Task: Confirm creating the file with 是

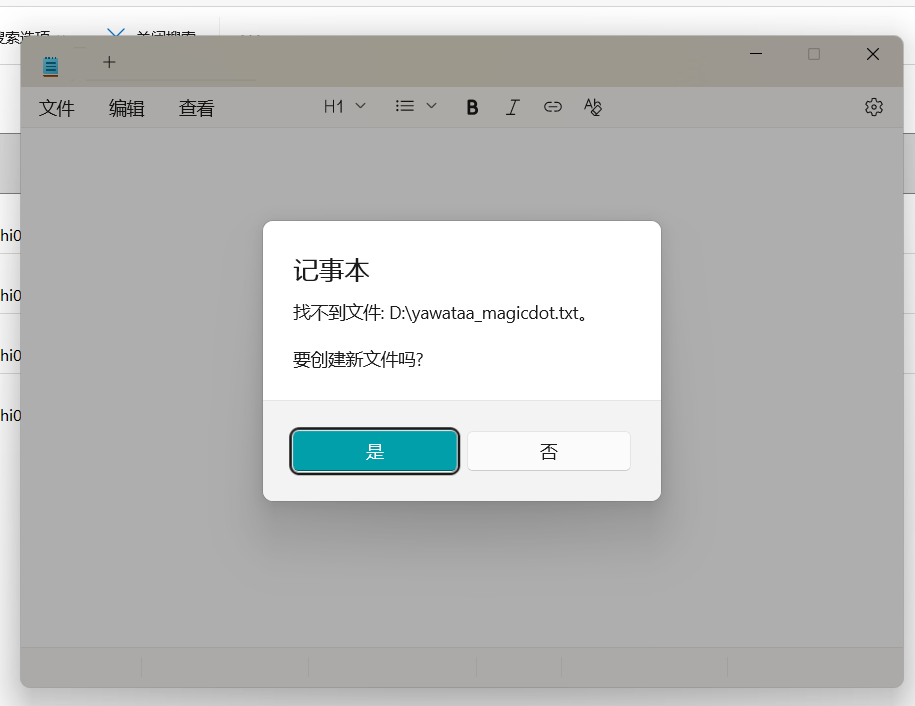Action: pyautogui.click(x=375, y=451)
